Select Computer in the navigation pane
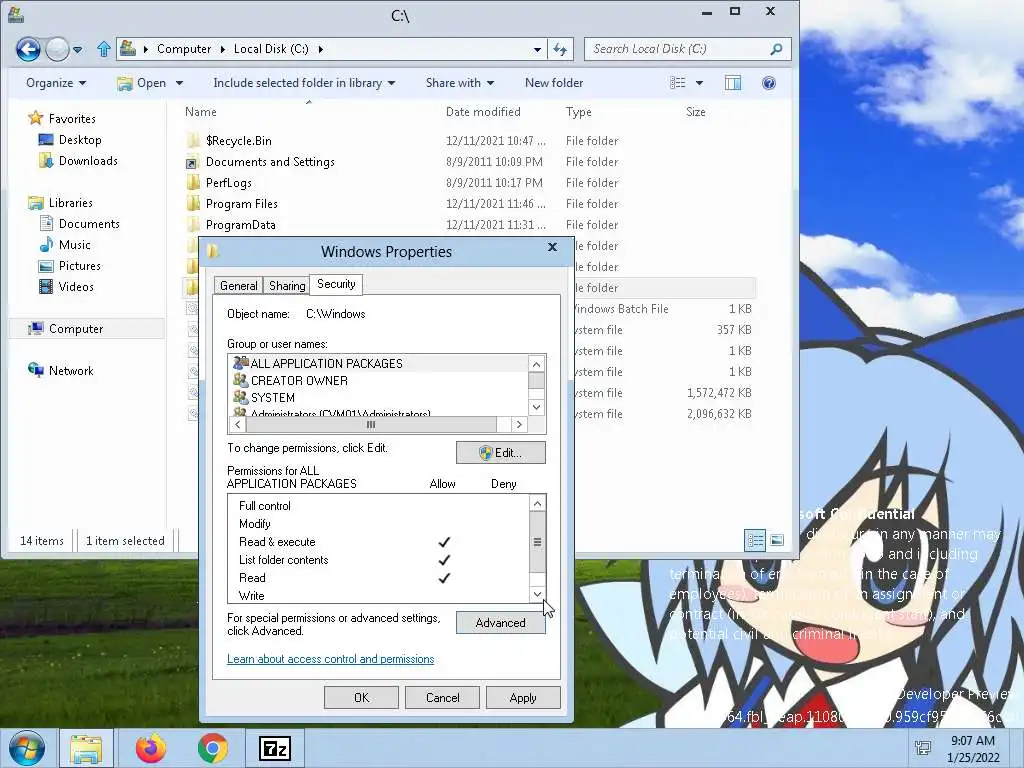Image resolution: width=1024 pixels, height=768 pixels. coord(76,328)
